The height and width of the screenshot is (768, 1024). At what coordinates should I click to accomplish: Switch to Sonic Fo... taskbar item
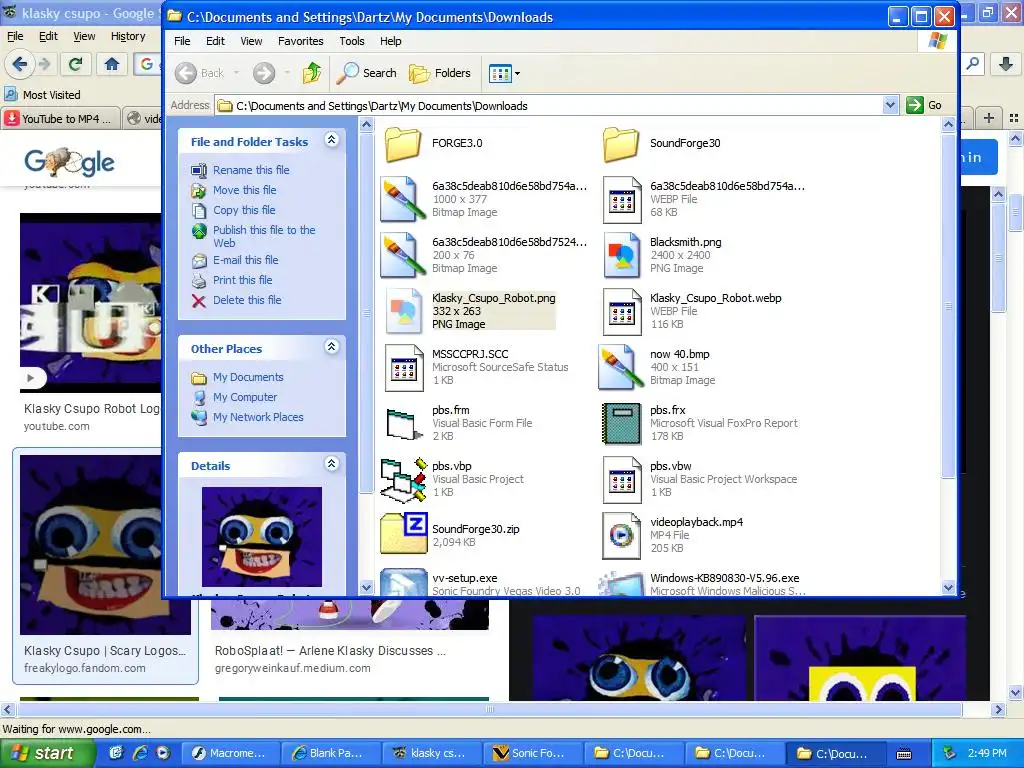pos(531,753)
